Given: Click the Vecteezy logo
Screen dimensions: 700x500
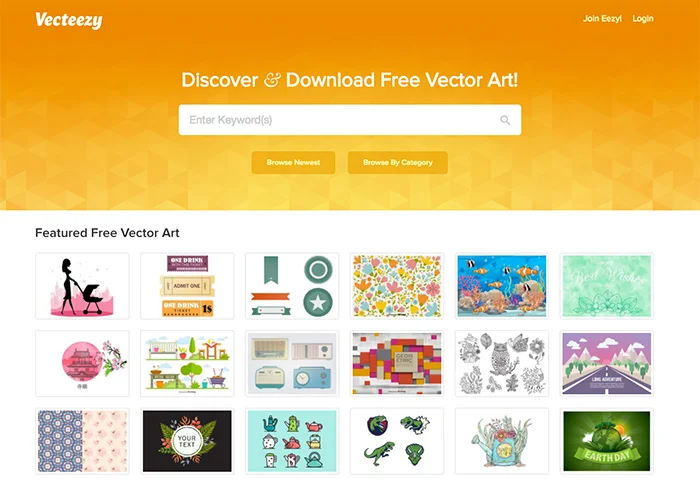Looking at the screenshot, I should (69, 21).
